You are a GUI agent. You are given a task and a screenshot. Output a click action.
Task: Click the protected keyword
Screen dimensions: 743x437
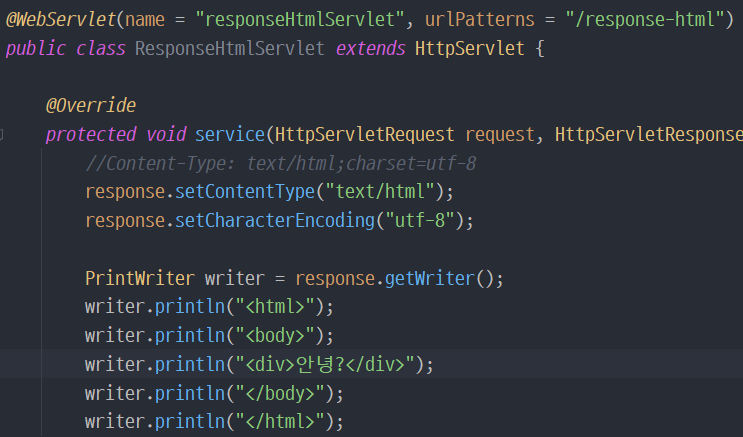tap(91, 135)
